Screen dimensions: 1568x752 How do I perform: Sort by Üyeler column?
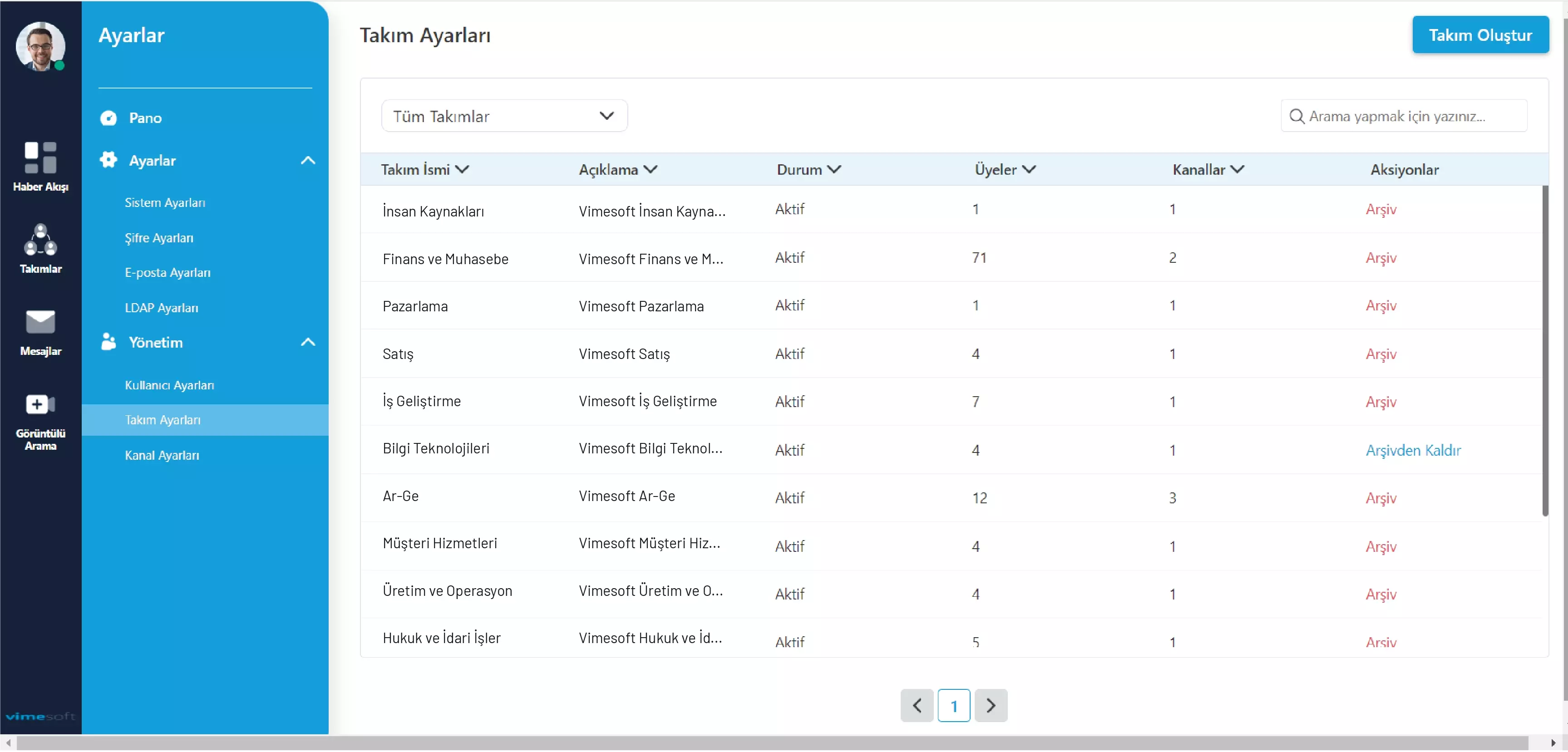point(1005,170)
